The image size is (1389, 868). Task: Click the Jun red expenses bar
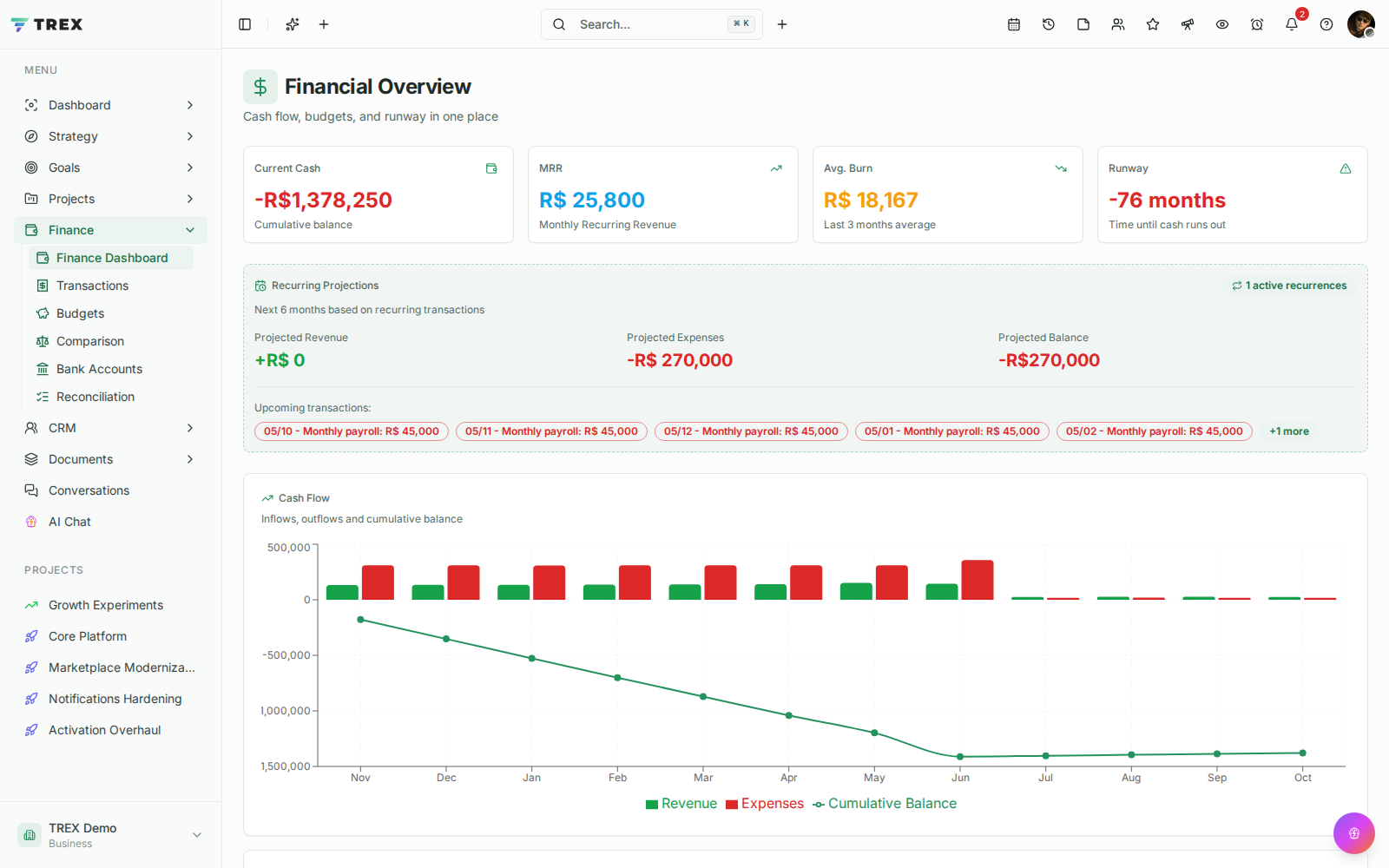pyautogui.click(x=978, y=580)
